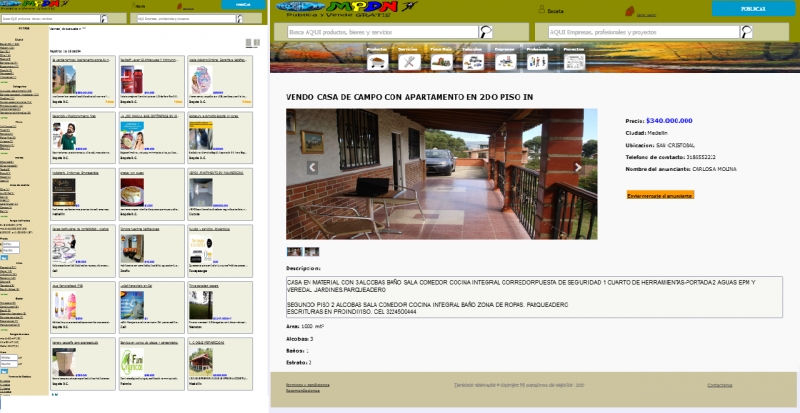Show the previous photo with the left carousel arrow
Screen dimensions: 800x413
coord(313,167)
